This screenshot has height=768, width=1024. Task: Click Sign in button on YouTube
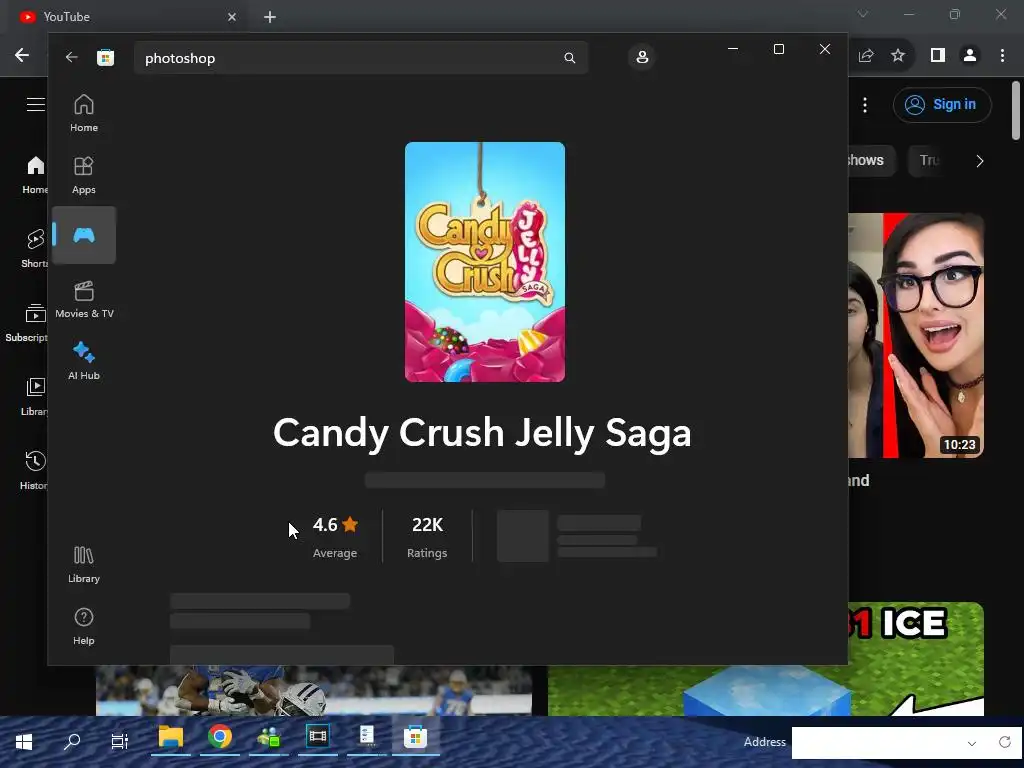[x=942, y=104]
